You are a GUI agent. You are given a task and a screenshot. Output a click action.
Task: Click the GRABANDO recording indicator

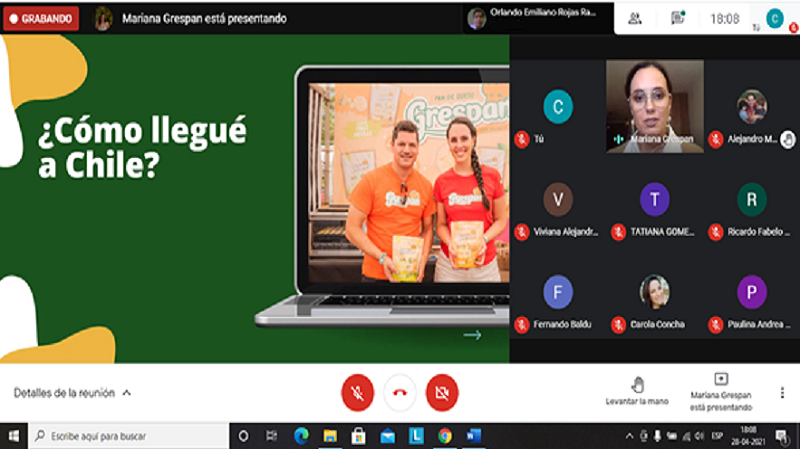point(41,18)
